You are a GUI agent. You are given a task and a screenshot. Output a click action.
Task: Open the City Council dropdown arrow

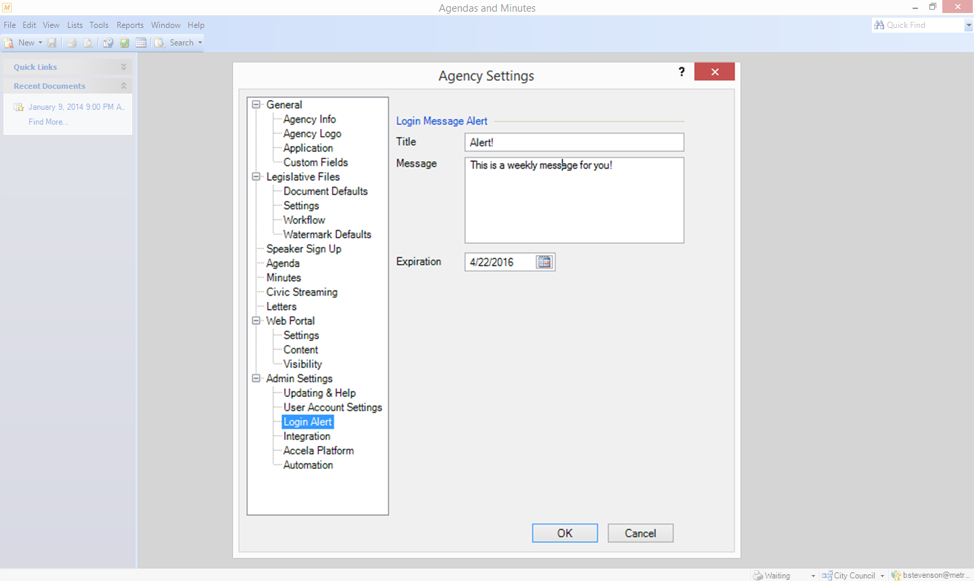click(882, 576)
